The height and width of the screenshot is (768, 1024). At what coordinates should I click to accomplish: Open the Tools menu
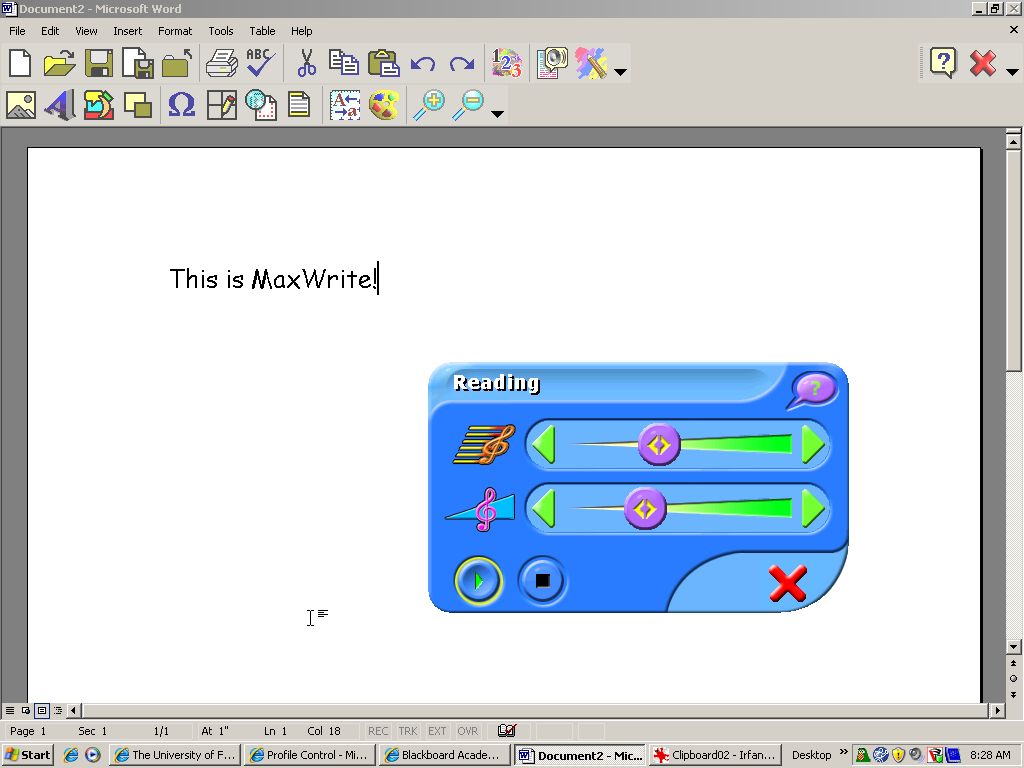221,31
